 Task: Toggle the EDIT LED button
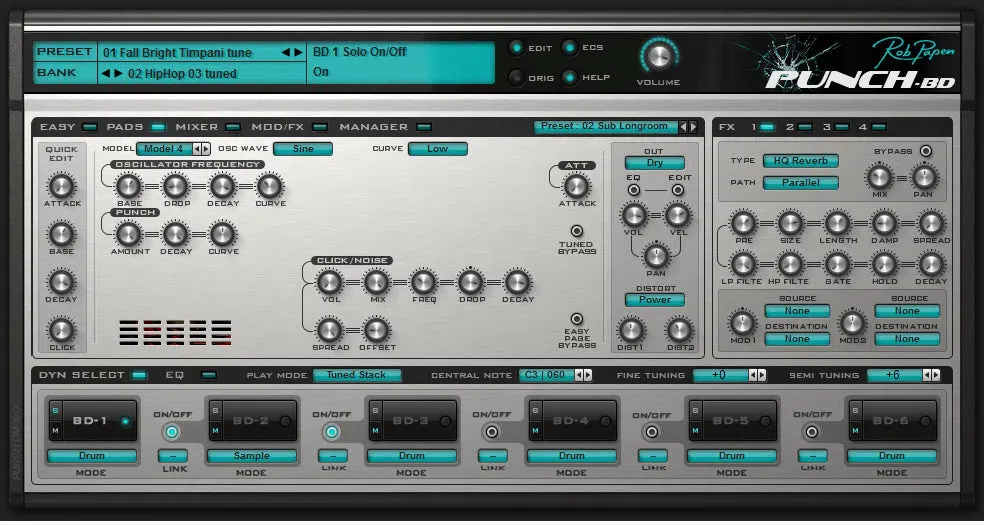coord(516,48)
